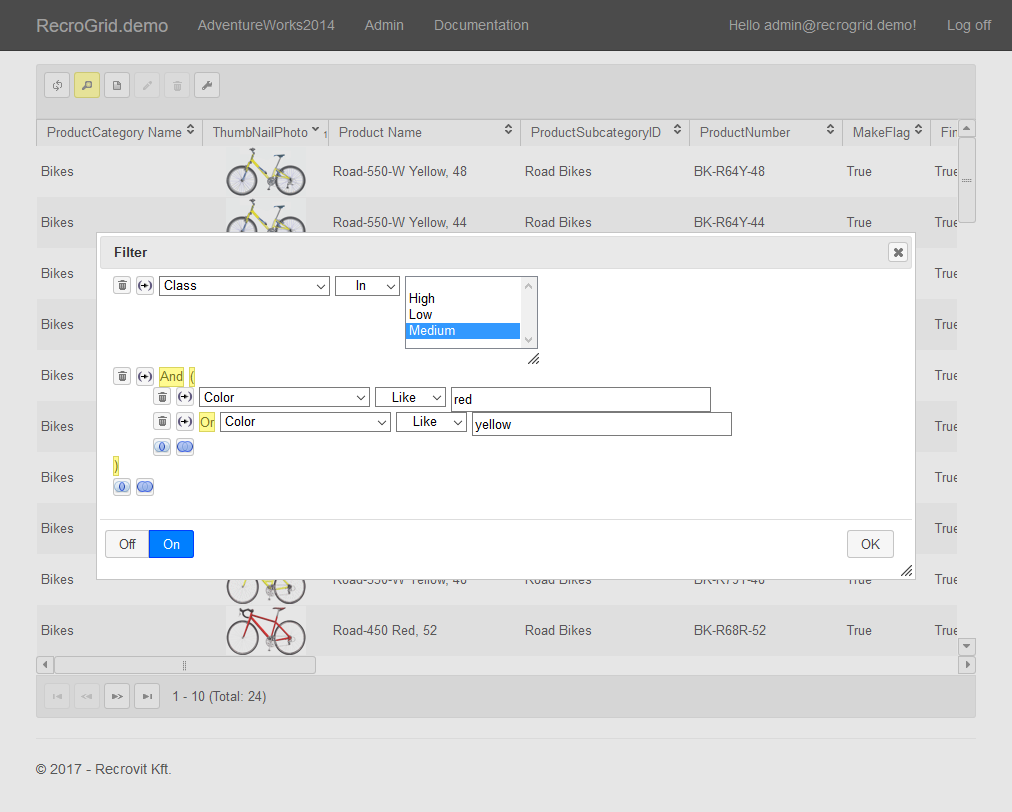Click the Log off link
Viewport: 1012px width, 812px height.
969,25
